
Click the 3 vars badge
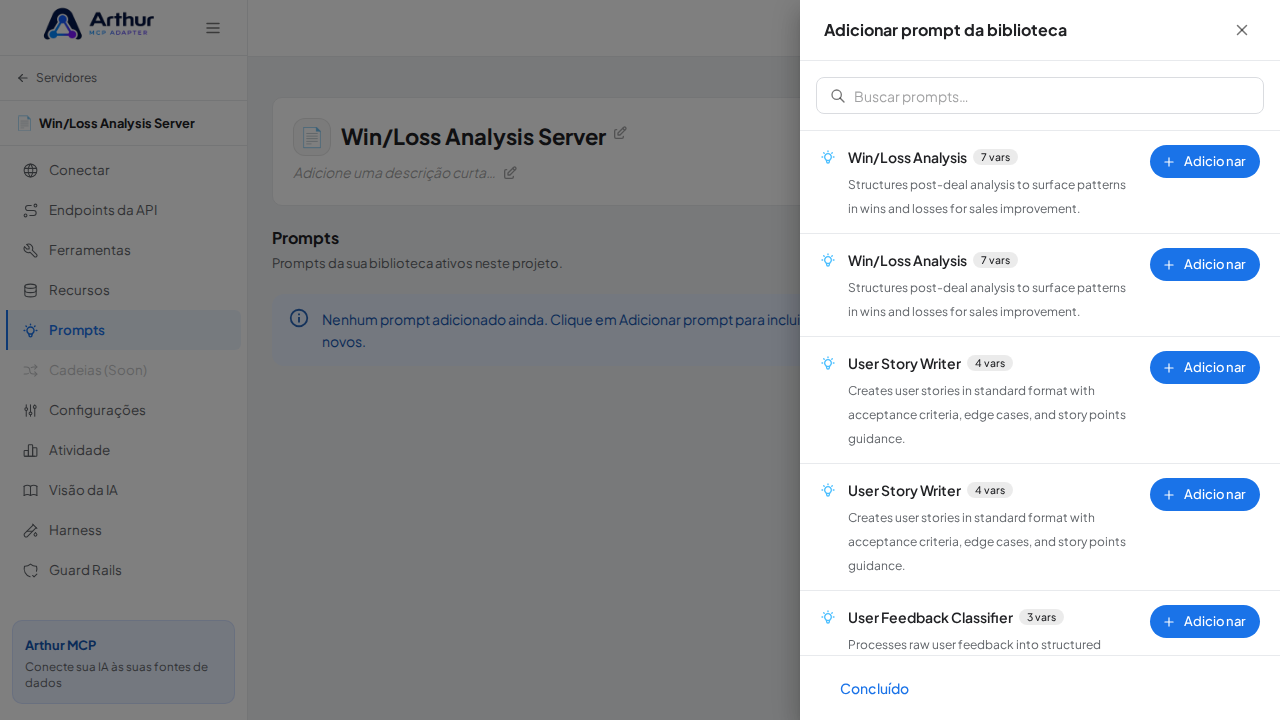1041,617
